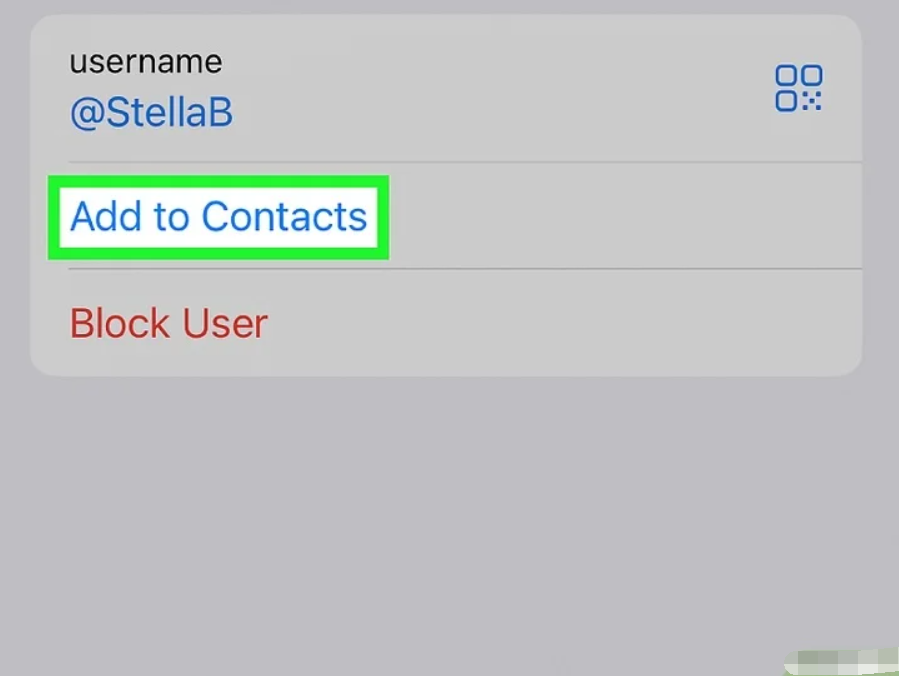Click the blurred watermark at bottom right
The height and width of the screenshot is (676, 899).
point(840,662)
